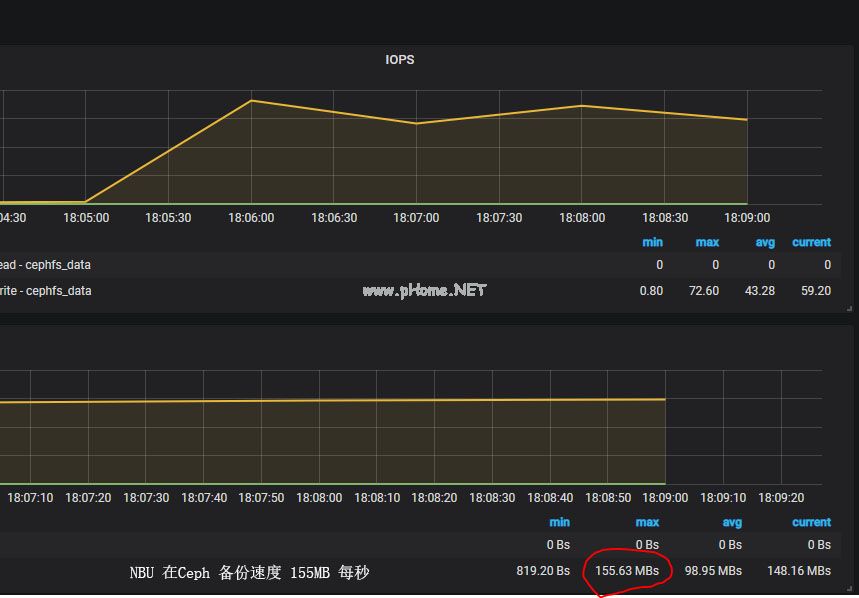Click the yellow color marker for write series
Image resolution: width=859 pixels, height=598 pixels.
(3, 290)
